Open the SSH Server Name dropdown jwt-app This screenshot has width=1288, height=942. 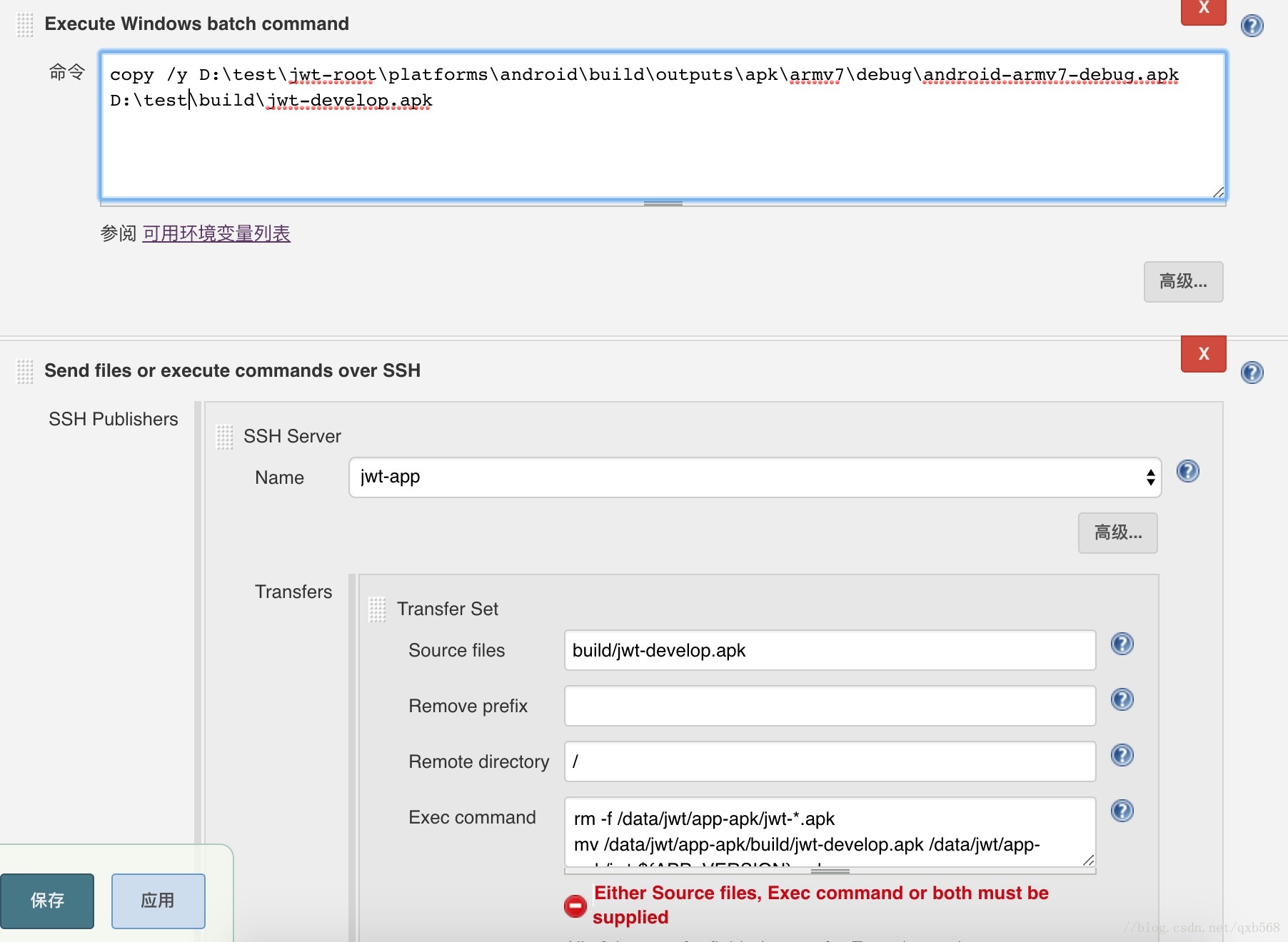tap(755, 477)
